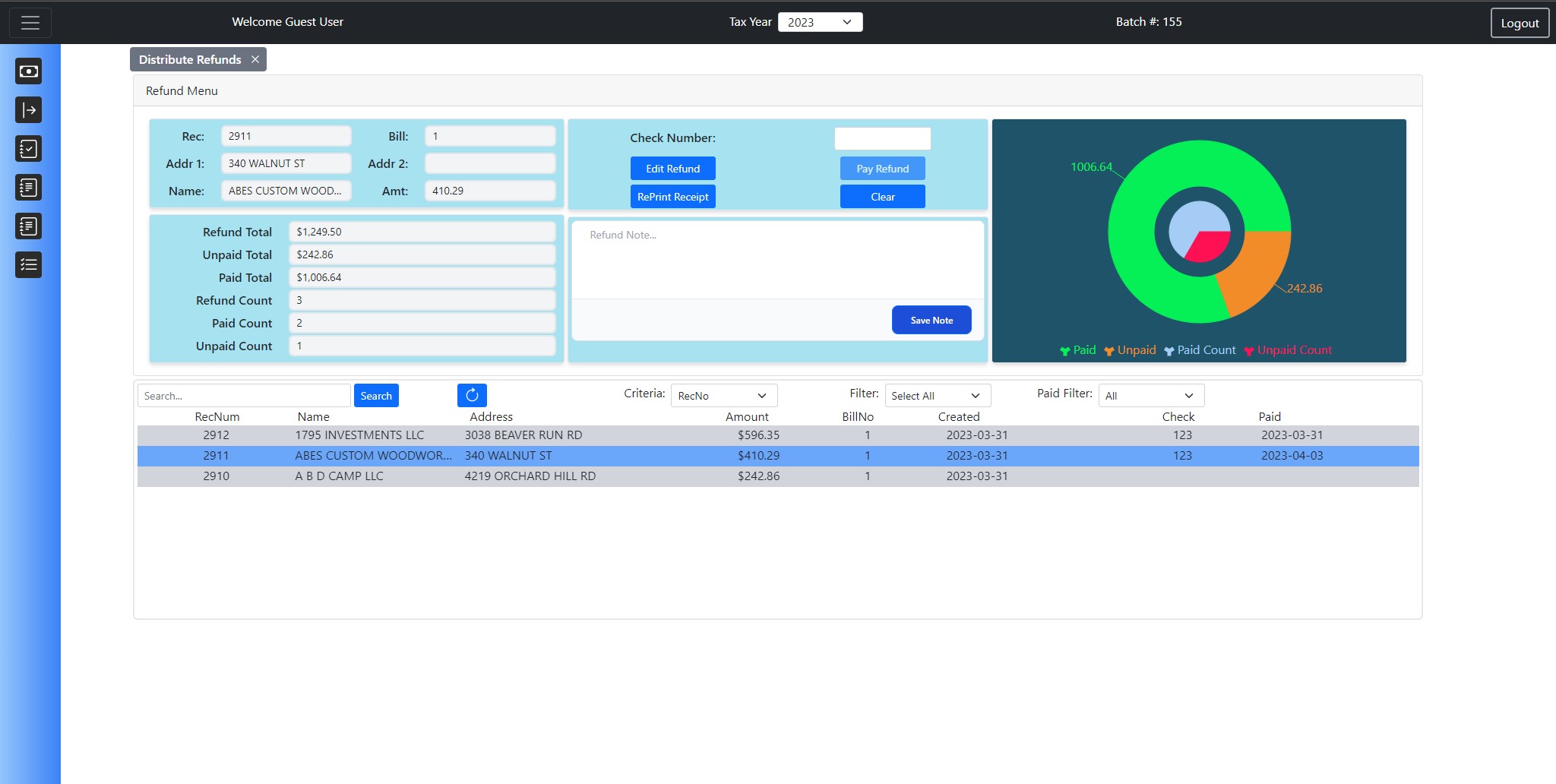Click the Paid Count field
This screenshot has height=784, width=1556.
click(422, 323)
